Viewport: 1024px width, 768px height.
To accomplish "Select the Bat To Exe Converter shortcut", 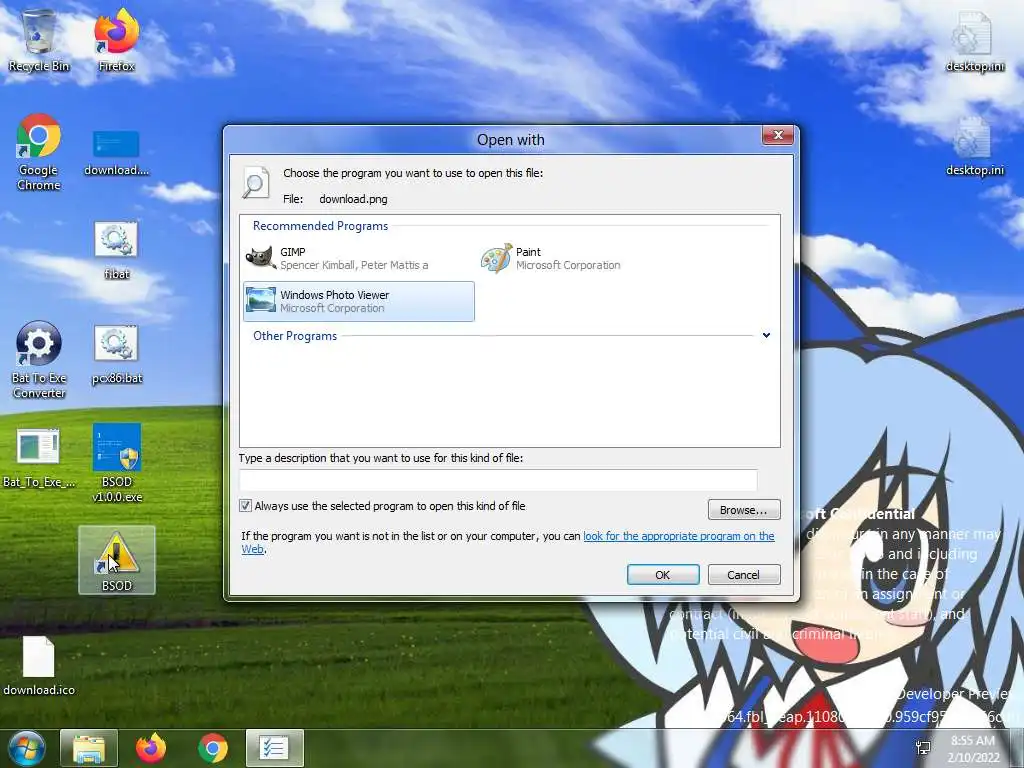I will click(x=39, y=360).
